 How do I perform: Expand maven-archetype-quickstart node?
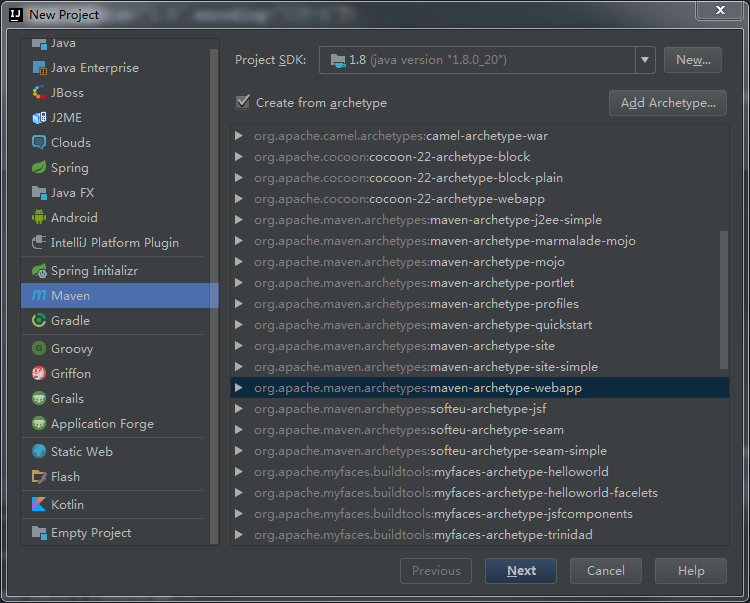(x=239, y=325)
